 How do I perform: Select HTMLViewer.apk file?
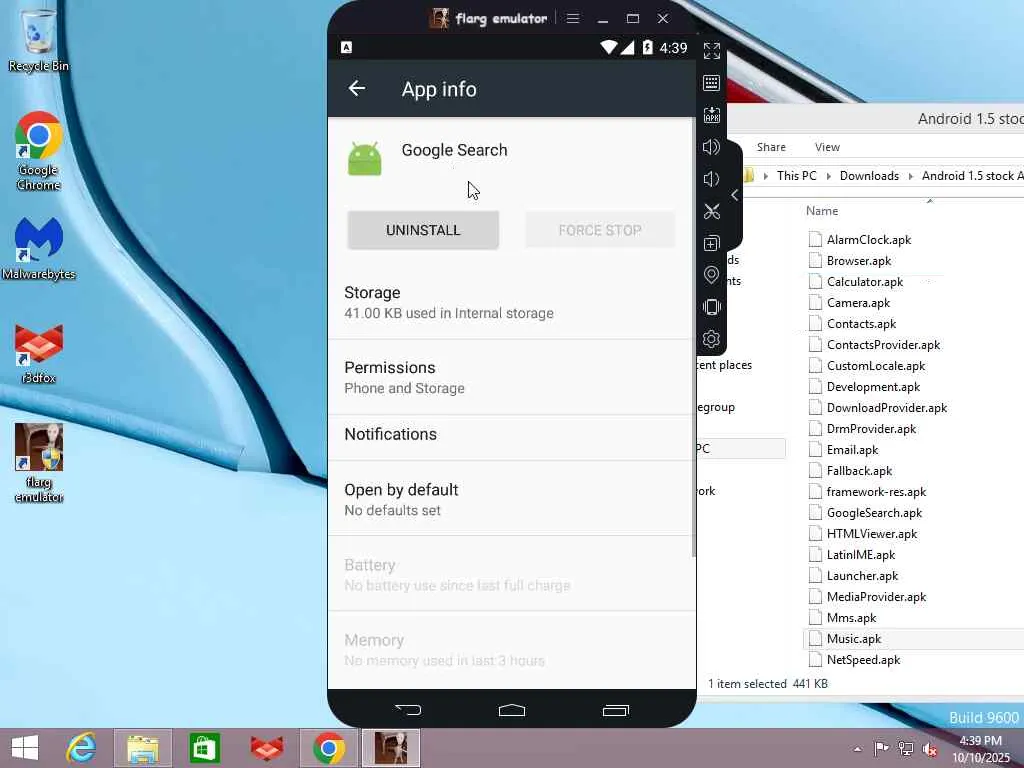[x=871, y=534]
